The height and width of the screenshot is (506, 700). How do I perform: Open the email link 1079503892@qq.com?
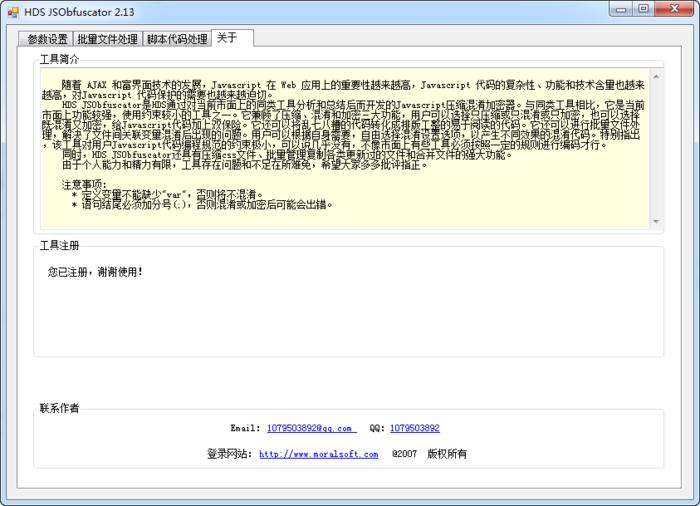pos(312,428)
